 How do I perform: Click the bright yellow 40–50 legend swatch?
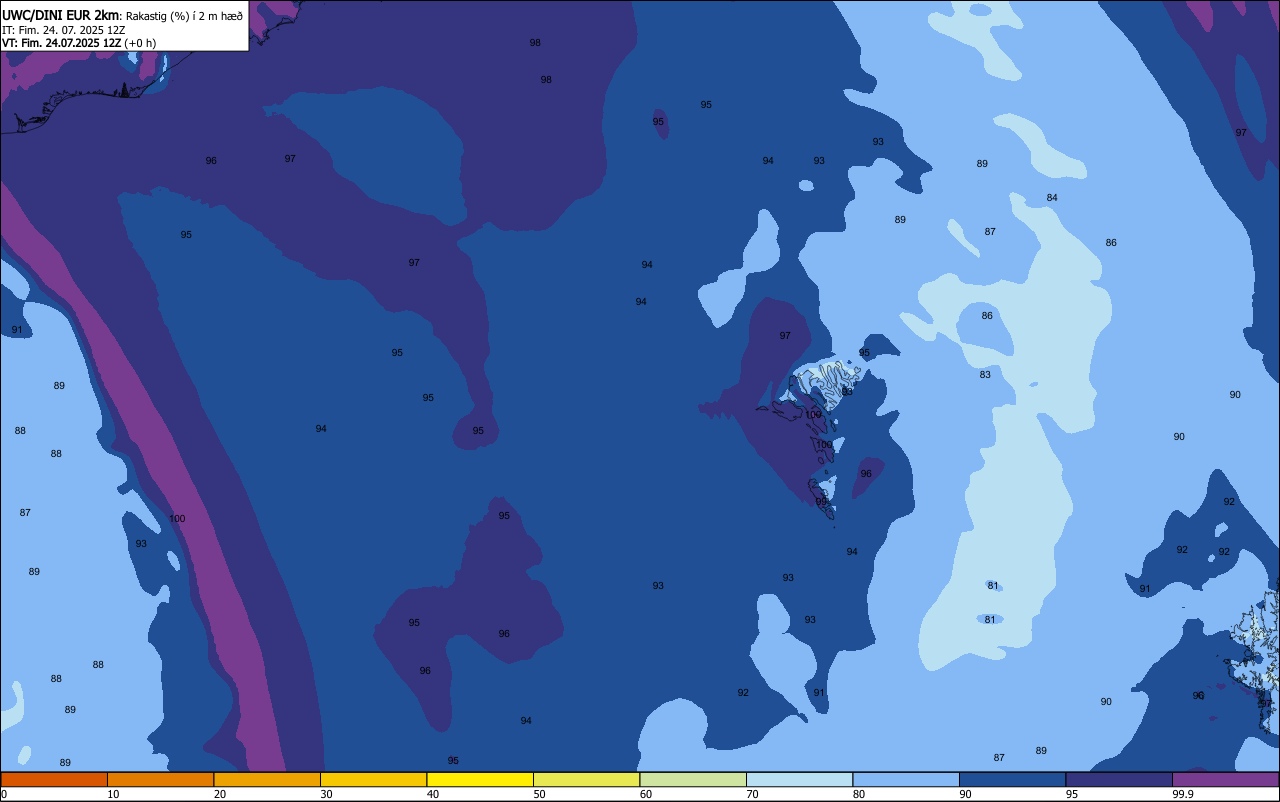pos(480,779)
